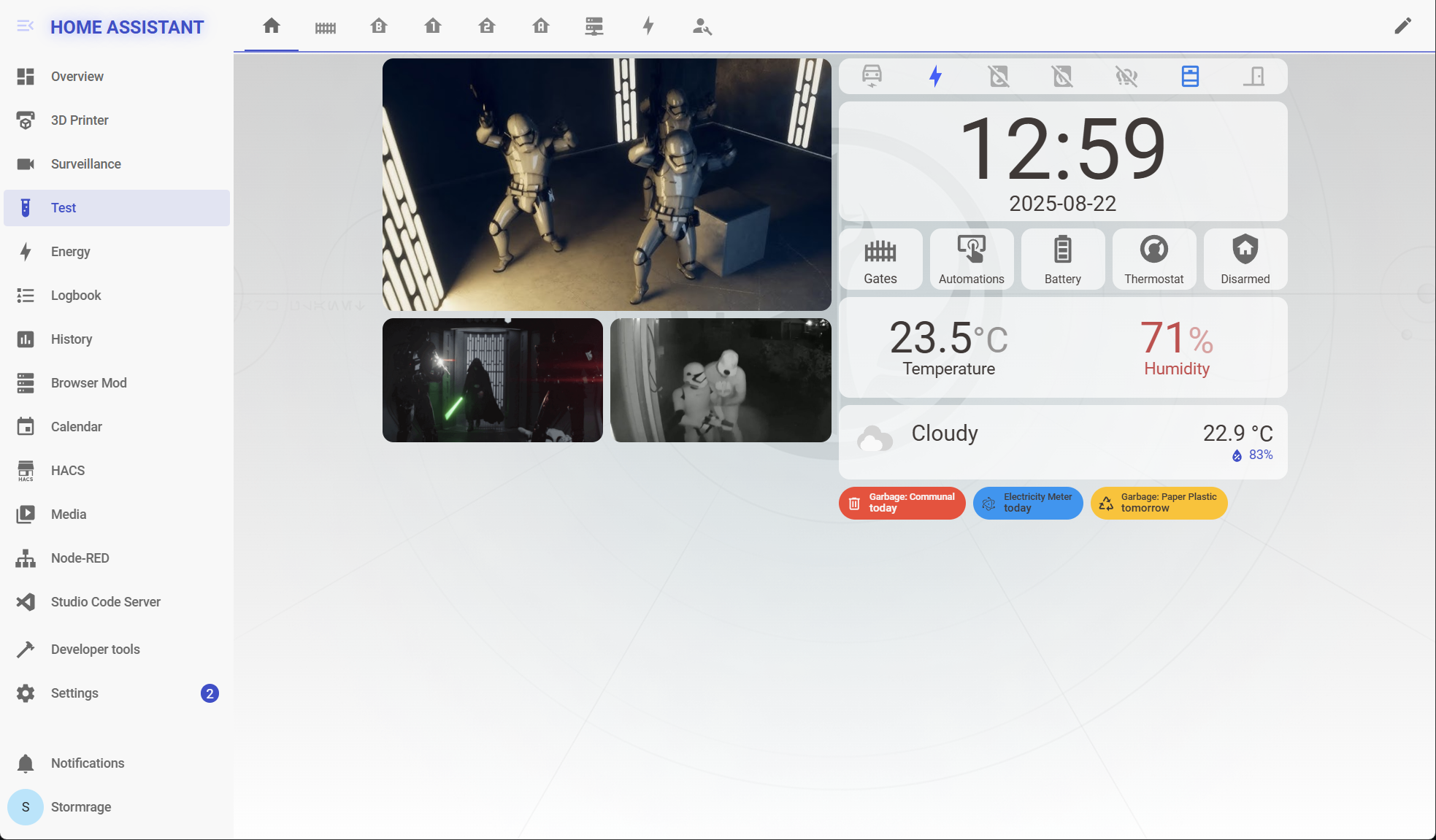Viewport: 1436px width, 840px height.
Task: Open the network server view tab
Action: pos(594,27)
